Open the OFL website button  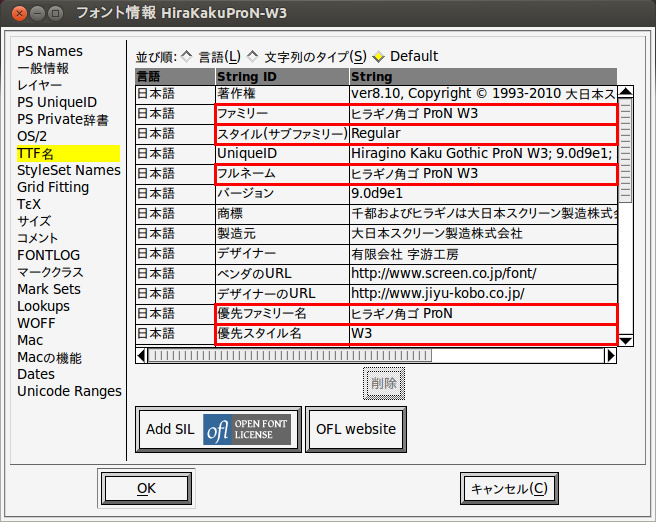click(356, 429)
